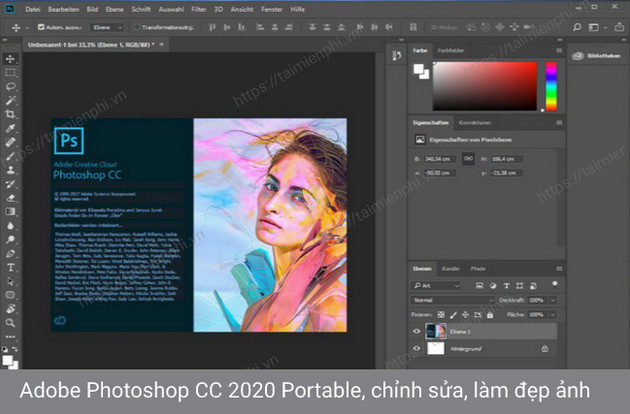
Task: Select the Move tool in toolbar
Action: tap(10, 59)
